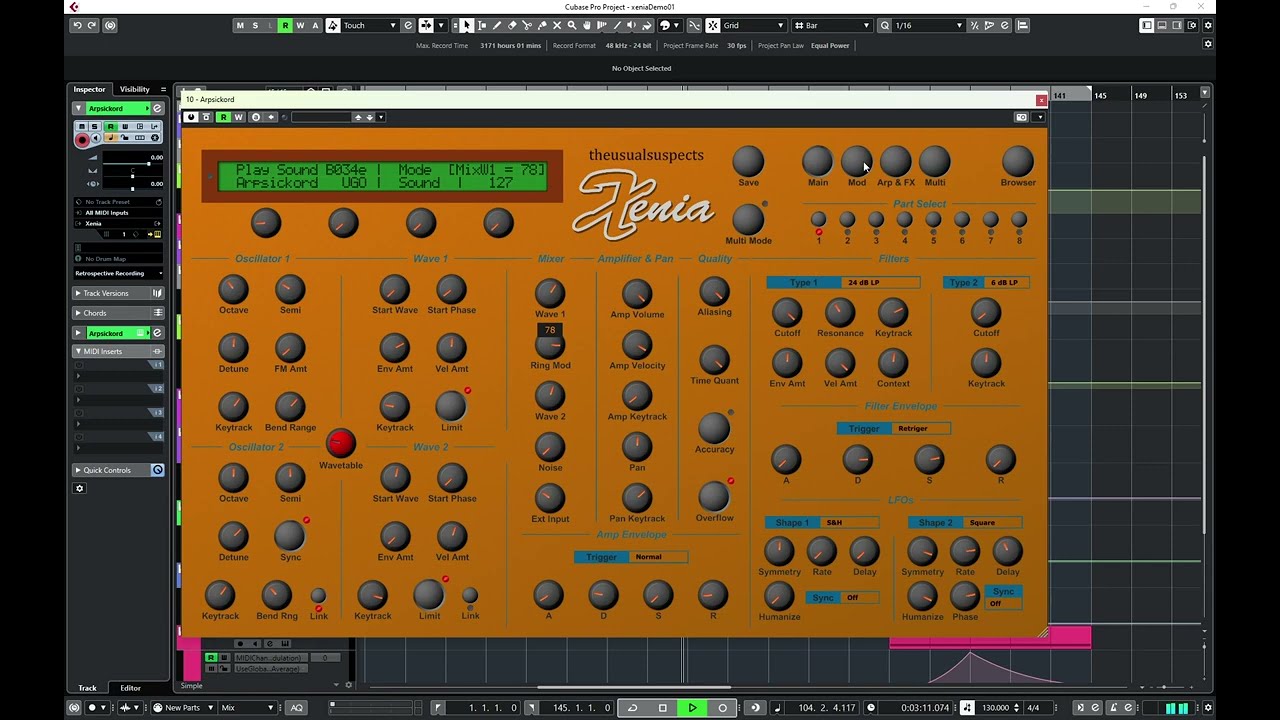Expand the MIDI Inserts section header

point(118,351)
